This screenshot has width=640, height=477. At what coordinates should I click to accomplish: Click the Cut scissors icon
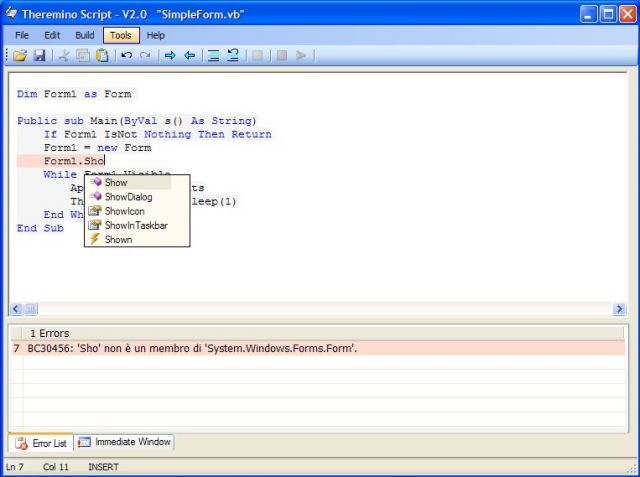[x=65, y=56]
